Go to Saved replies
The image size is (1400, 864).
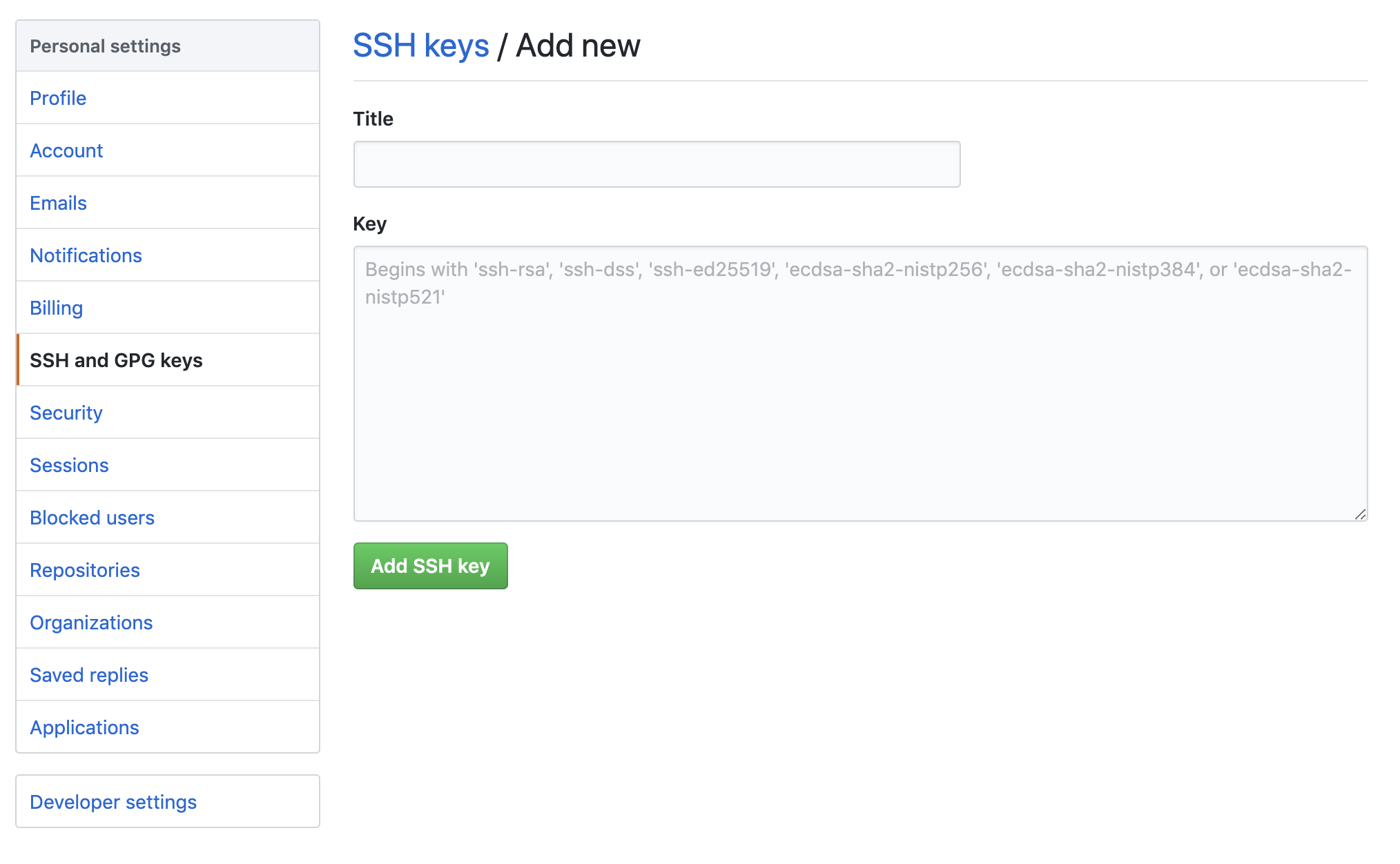tap(88, 675)
